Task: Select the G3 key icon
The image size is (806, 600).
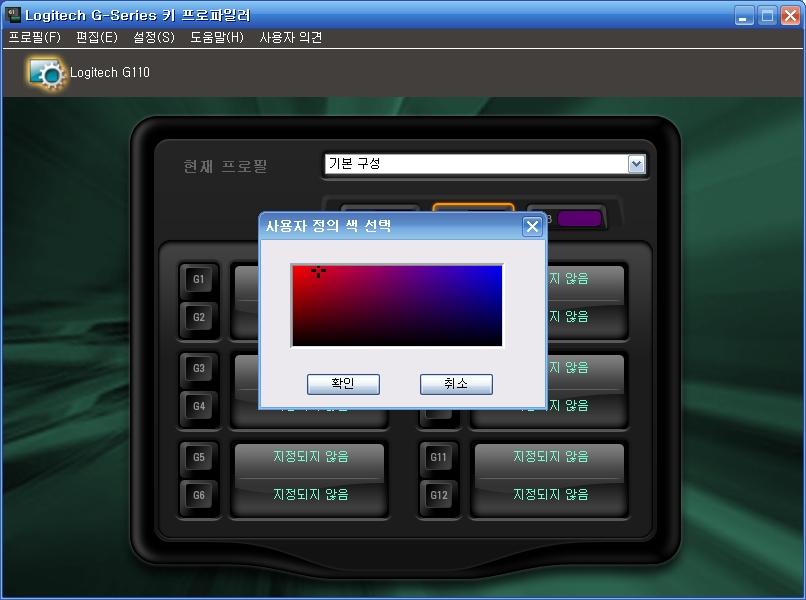Action: click(198, 369)
